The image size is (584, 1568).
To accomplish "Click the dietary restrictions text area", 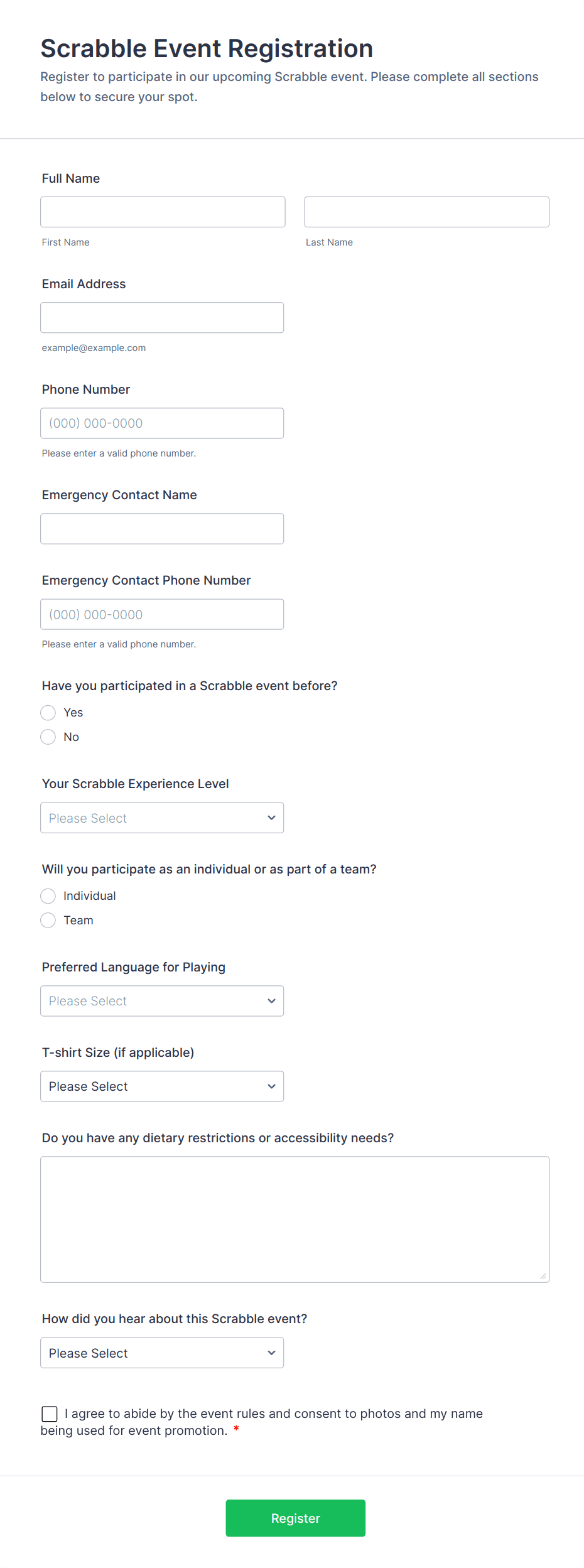I will point(294,1218).
